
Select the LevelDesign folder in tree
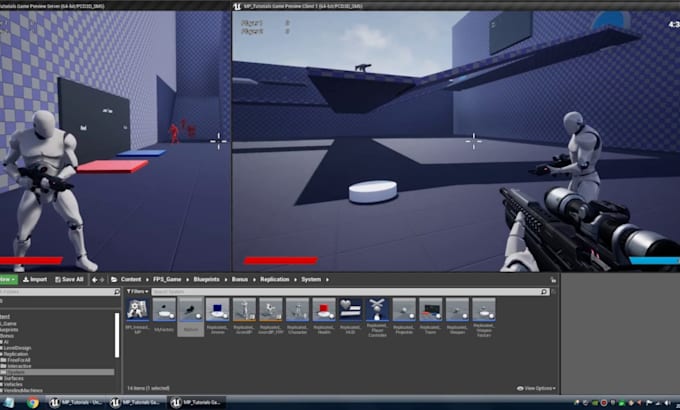pyautogui.click(x=16, y=348)
